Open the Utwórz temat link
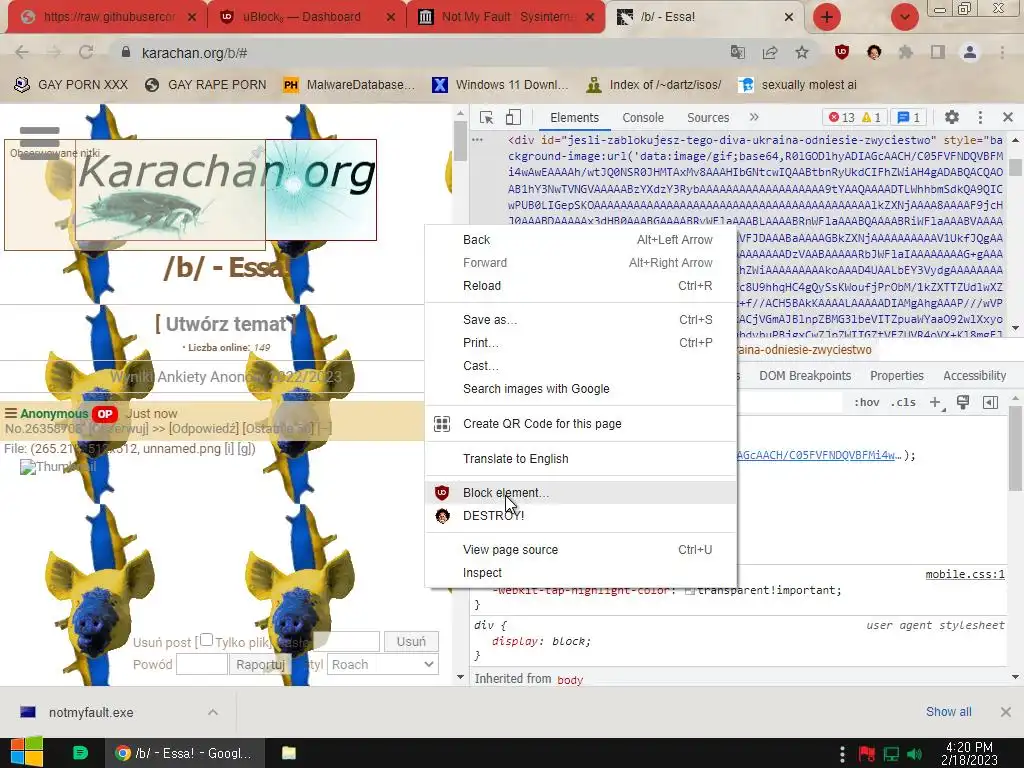The height and width of the screenshot is (768, 1024). (225, 324)
